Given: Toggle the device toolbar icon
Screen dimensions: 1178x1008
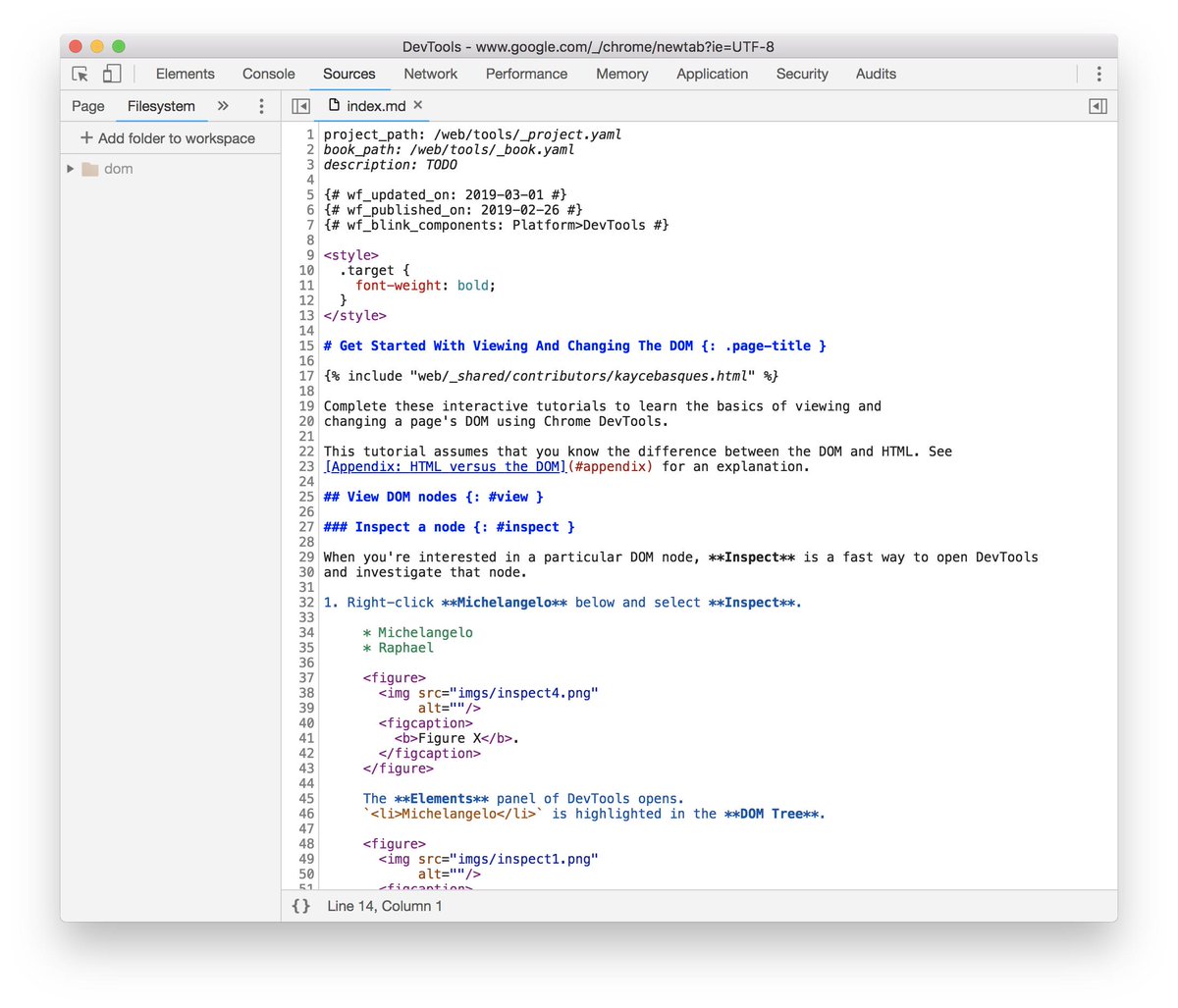Looking at the screenshot, I should coord(112,74).
